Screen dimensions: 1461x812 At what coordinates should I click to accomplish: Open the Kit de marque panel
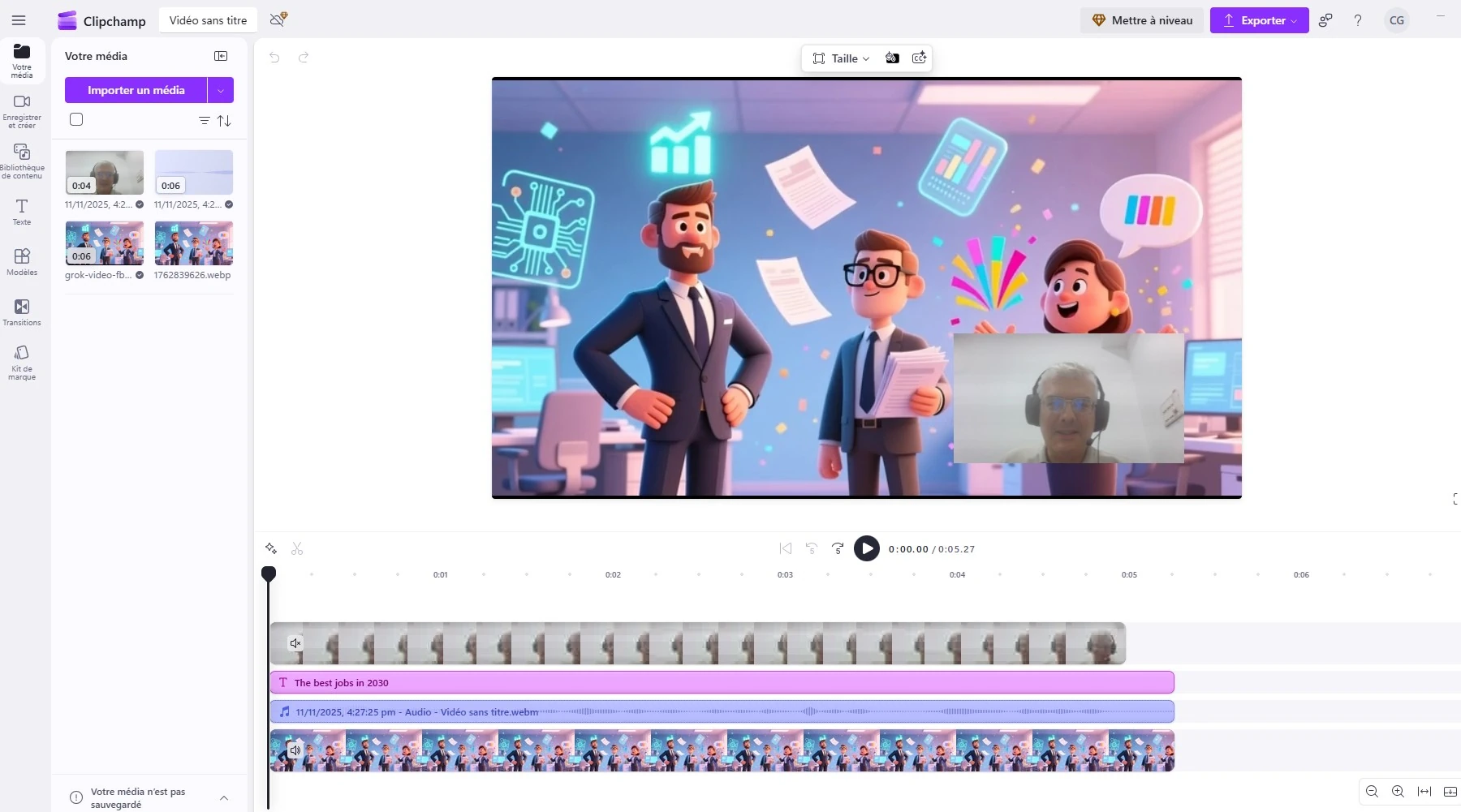pos(21,363)
